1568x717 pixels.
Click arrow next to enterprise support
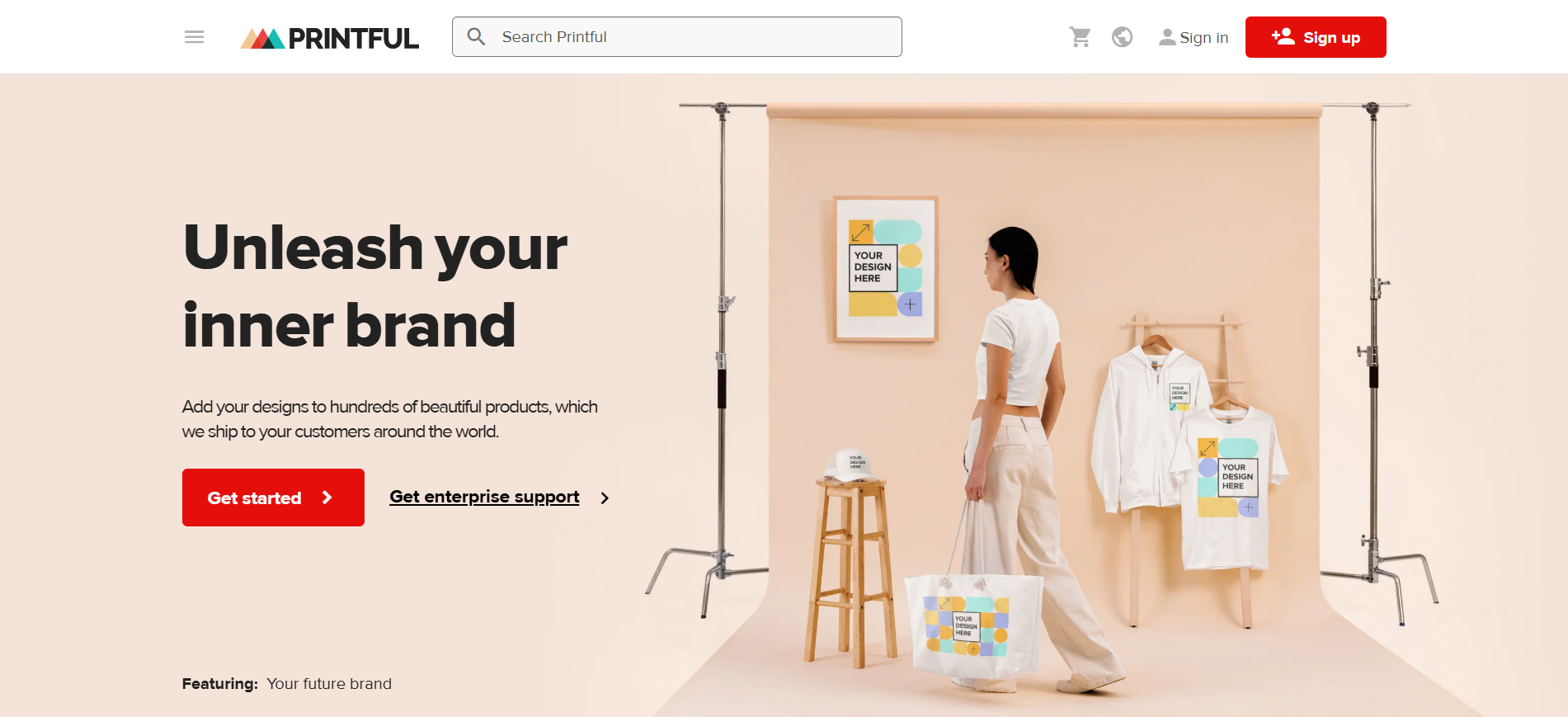605,498
